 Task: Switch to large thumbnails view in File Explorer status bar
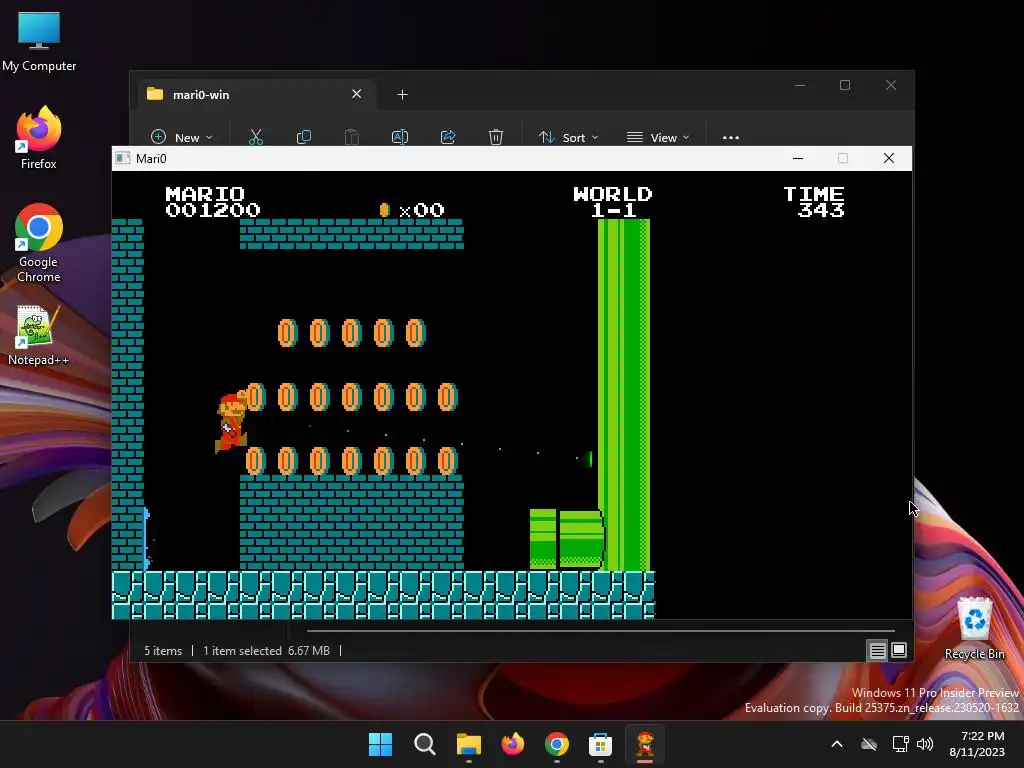pos(899,650)
